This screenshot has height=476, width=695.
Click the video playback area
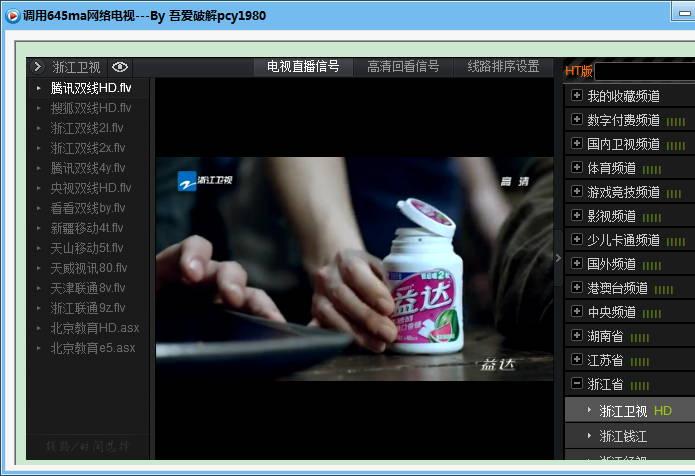pyautogui.click(x=354, y=268)
